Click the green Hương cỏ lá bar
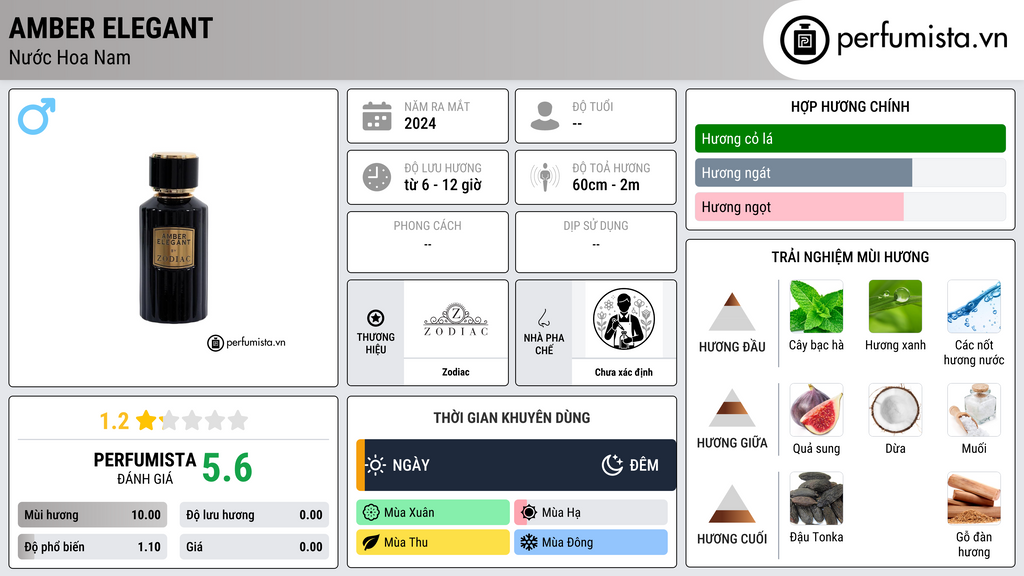This screenshot has height=576, width=1024. [850, 138]
